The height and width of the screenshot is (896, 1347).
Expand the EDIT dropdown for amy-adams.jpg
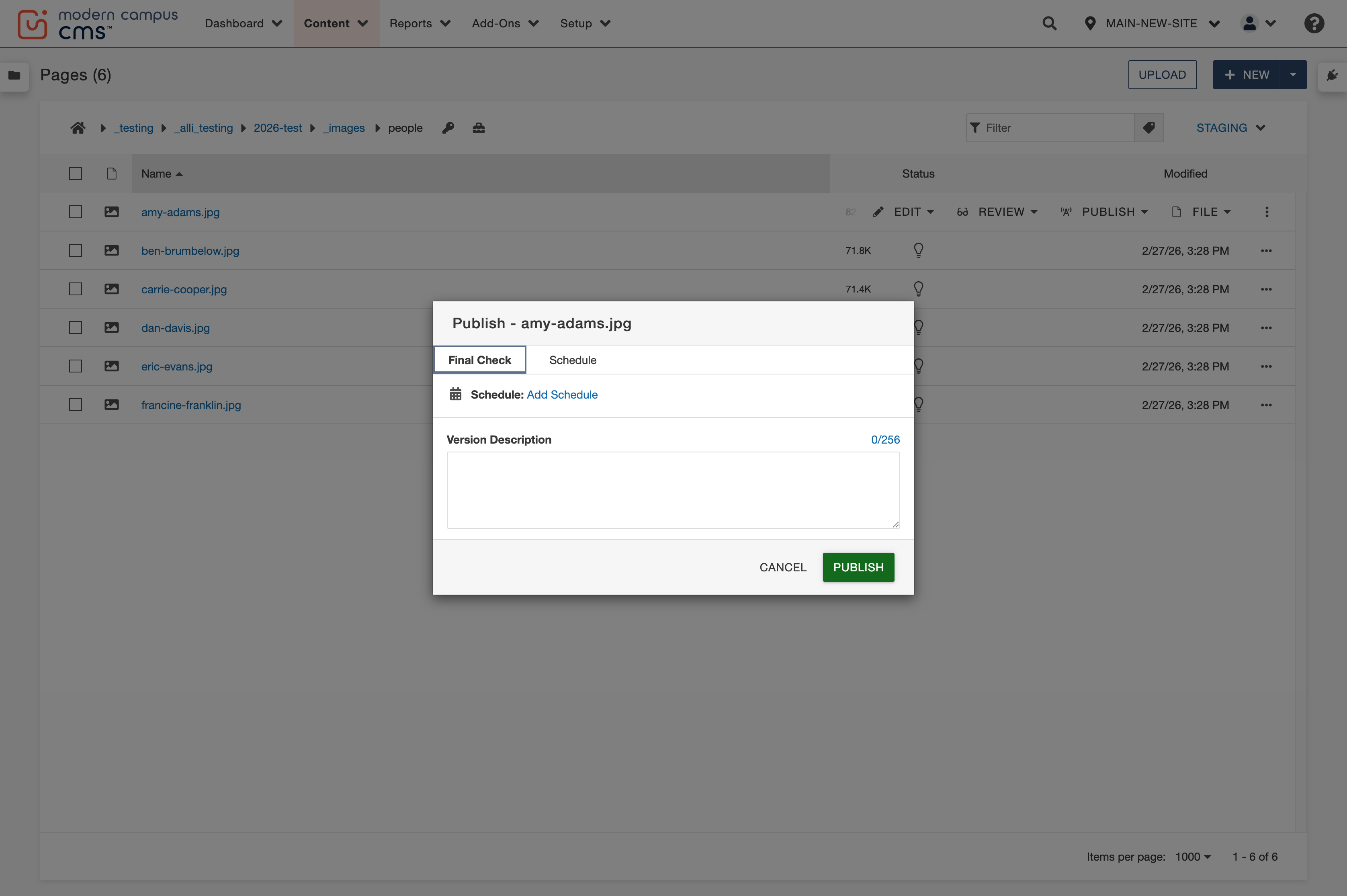pyautogui.click(x=904, y=212)
